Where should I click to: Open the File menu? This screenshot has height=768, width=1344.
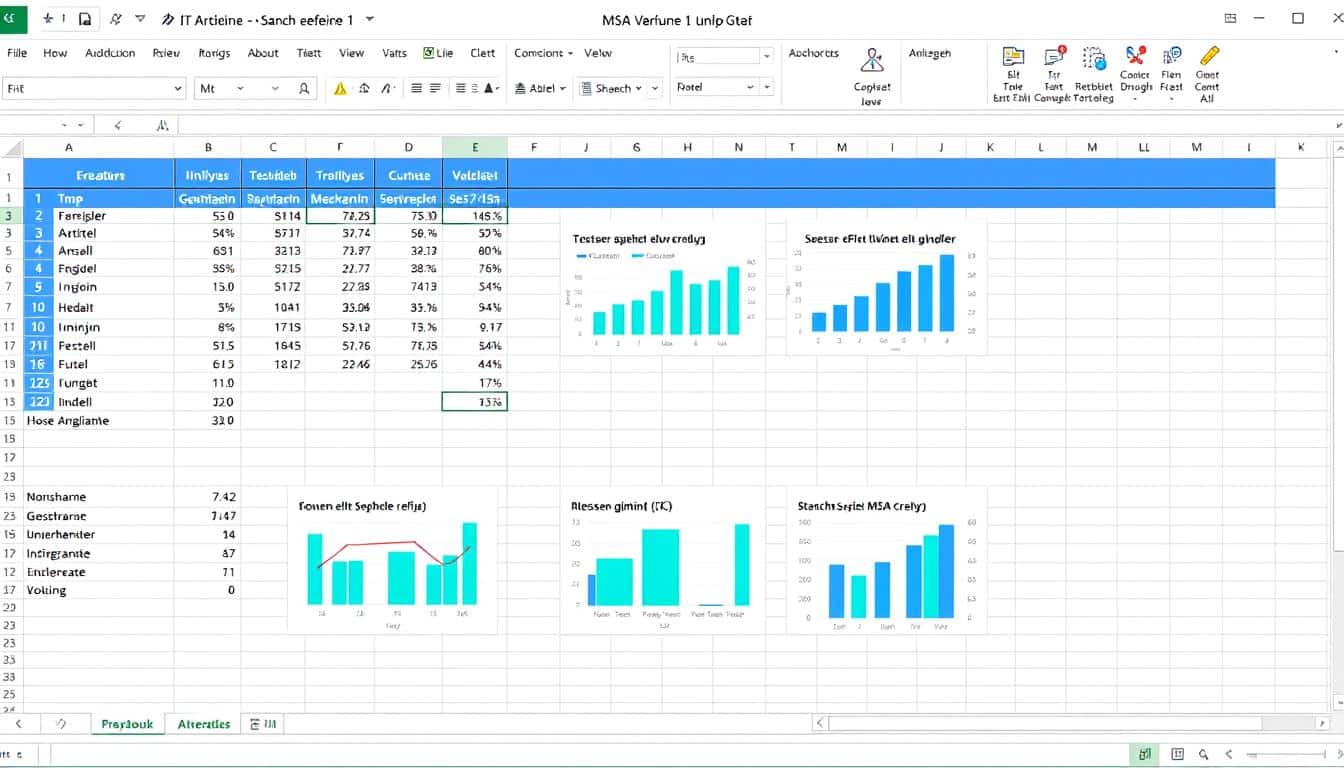coord(17,53)
